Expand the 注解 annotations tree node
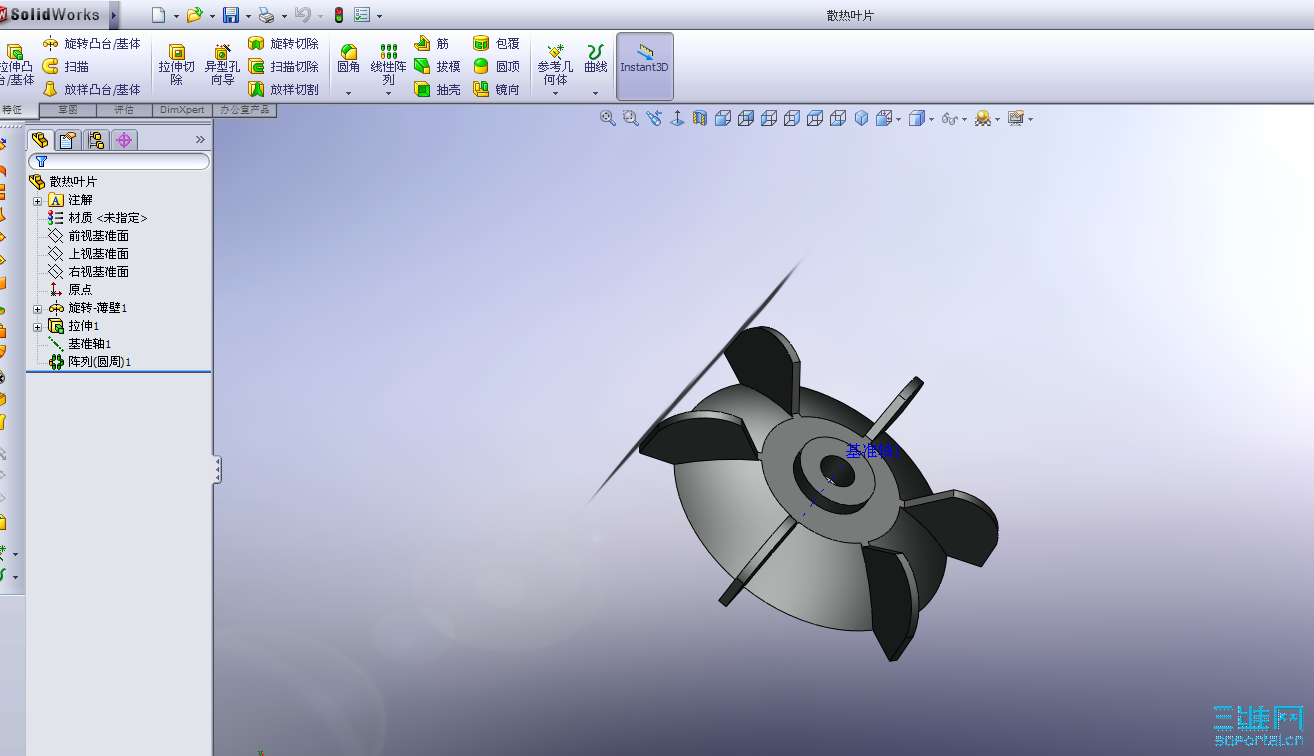The height and width of the screenshot is (756, 1314). (x=38, y=200)
